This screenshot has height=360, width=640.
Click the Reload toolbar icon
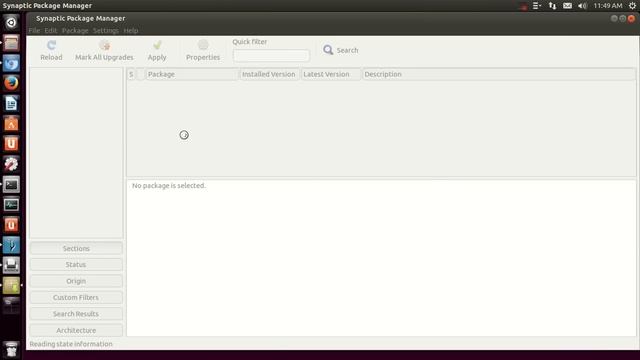51,45
